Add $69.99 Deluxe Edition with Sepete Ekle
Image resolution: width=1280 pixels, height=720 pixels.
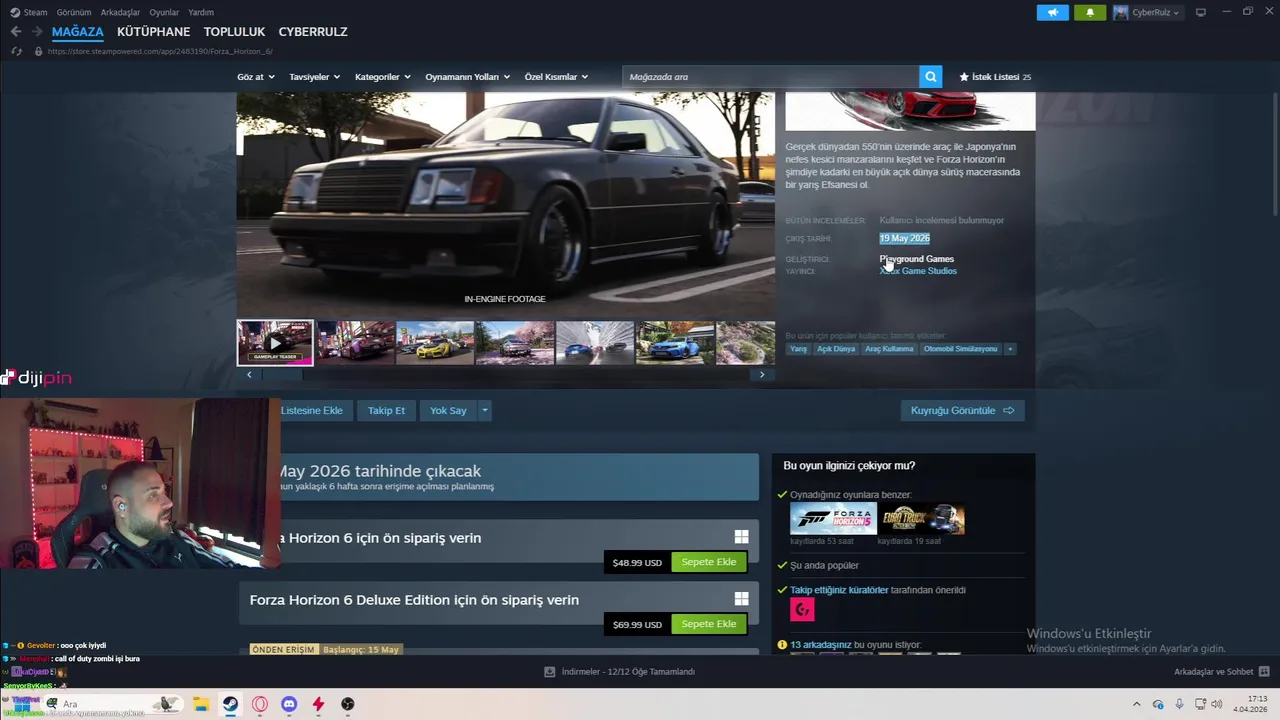[709, 624]
